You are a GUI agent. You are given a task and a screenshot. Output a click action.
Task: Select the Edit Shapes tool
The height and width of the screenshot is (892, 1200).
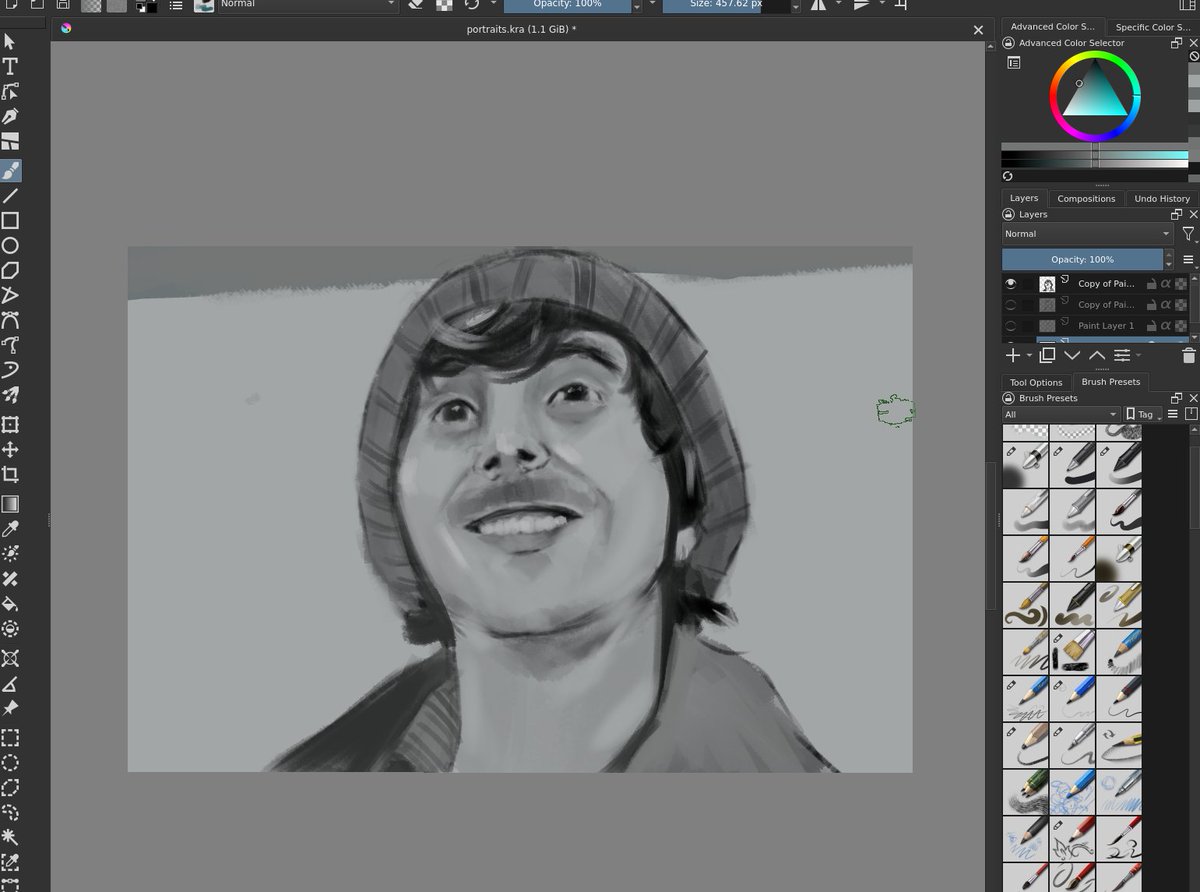[10, 91]
